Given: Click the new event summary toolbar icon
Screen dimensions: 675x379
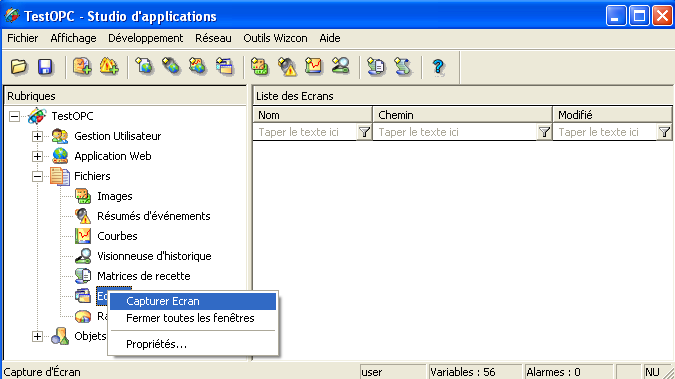Looking at the screenshot, I should point(287,67).
